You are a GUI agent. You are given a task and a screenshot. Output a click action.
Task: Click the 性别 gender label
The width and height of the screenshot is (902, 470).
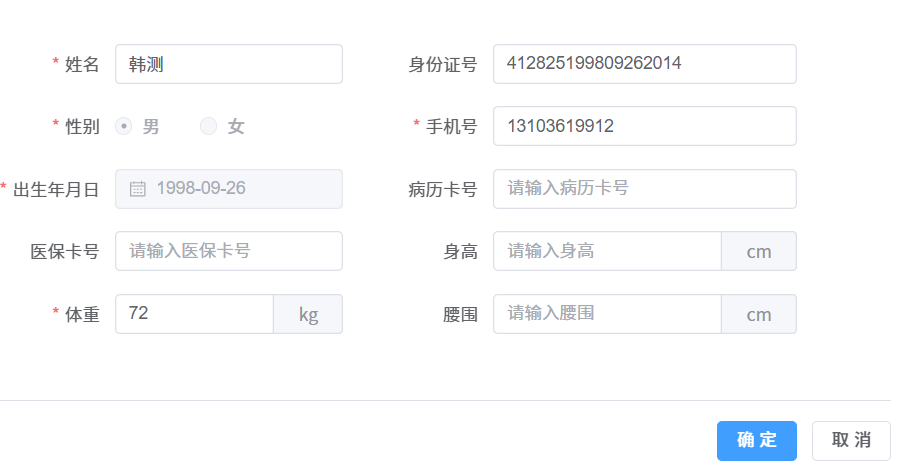coord(82,126)
